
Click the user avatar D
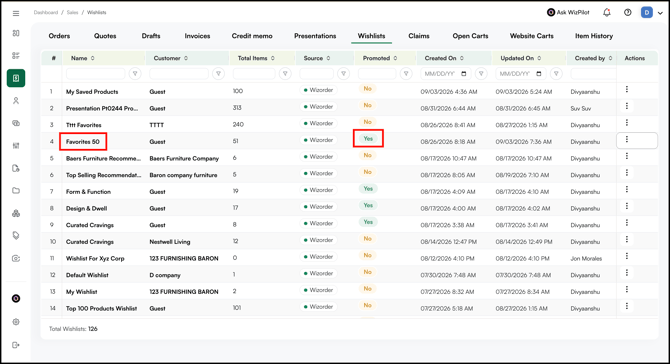tap(646, 12)
